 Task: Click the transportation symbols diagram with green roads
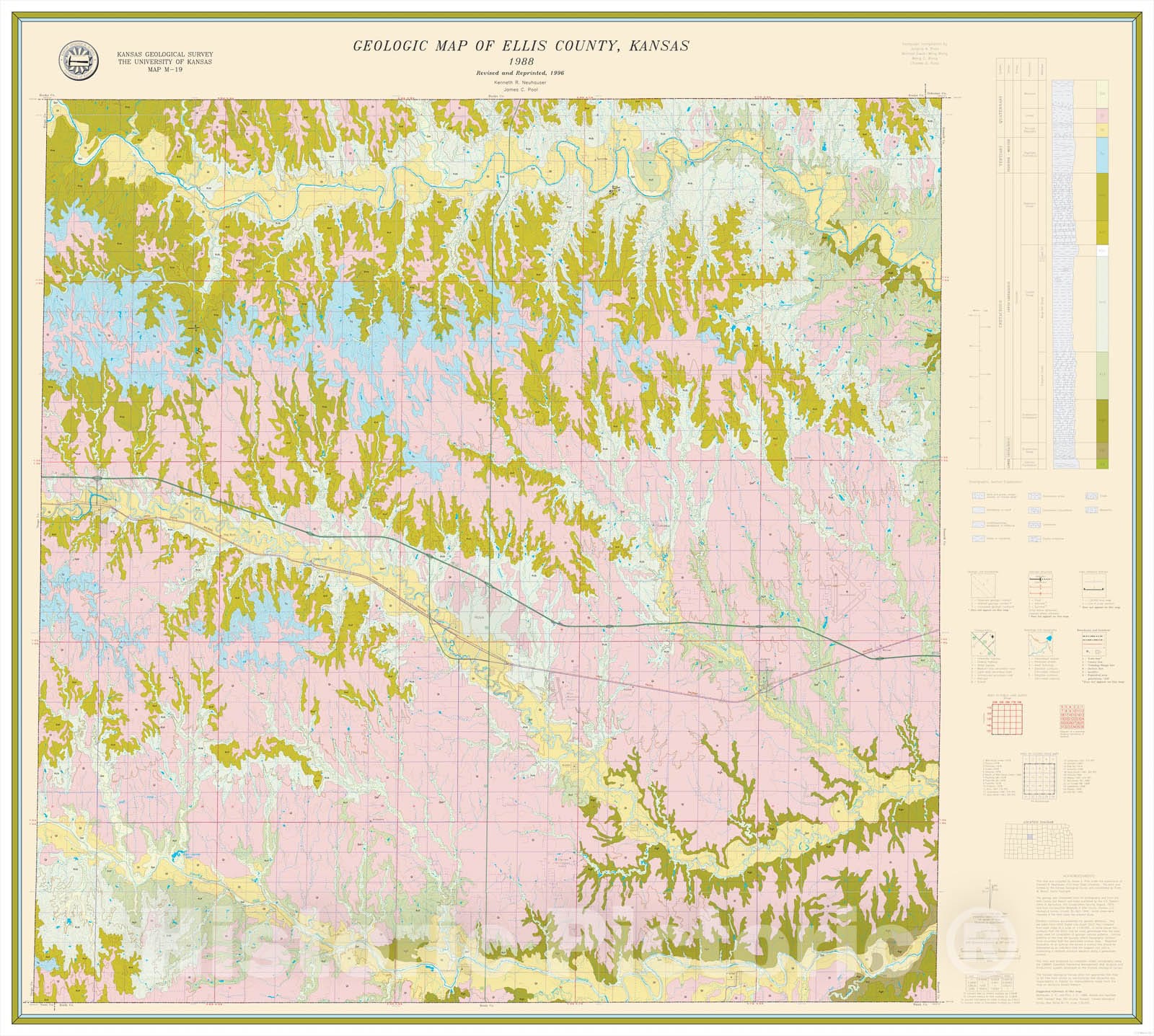point(983,645)
